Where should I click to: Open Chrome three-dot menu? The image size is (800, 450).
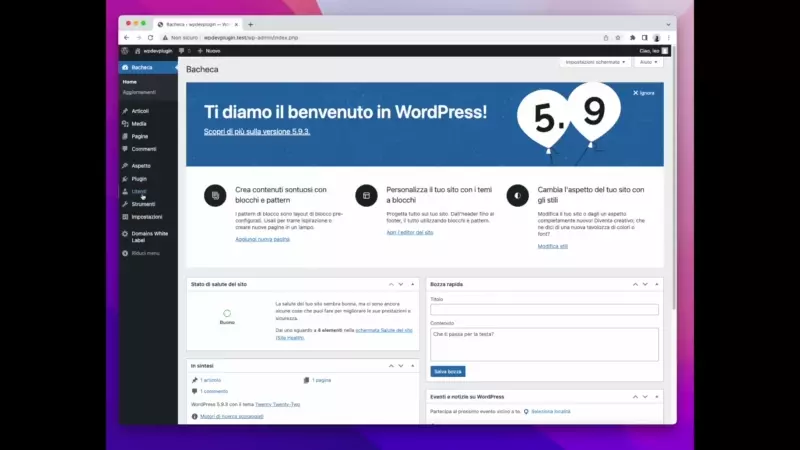[668, 38]
